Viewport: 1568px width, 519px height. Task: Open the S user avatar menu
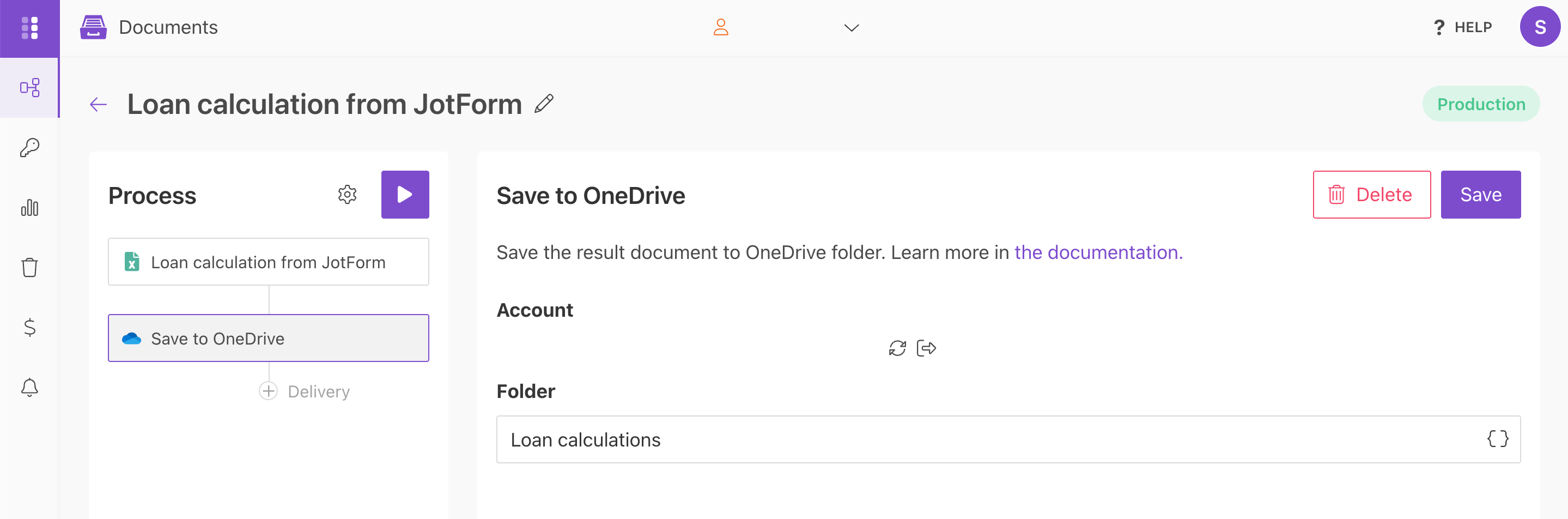tap(1540, 27)
